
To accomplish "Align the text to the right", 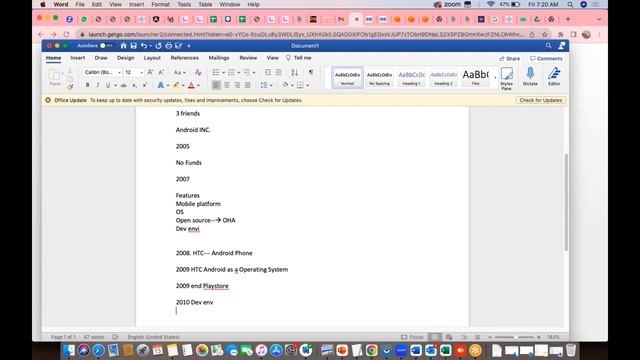I will pyautogui.click(x=237, y=85).
